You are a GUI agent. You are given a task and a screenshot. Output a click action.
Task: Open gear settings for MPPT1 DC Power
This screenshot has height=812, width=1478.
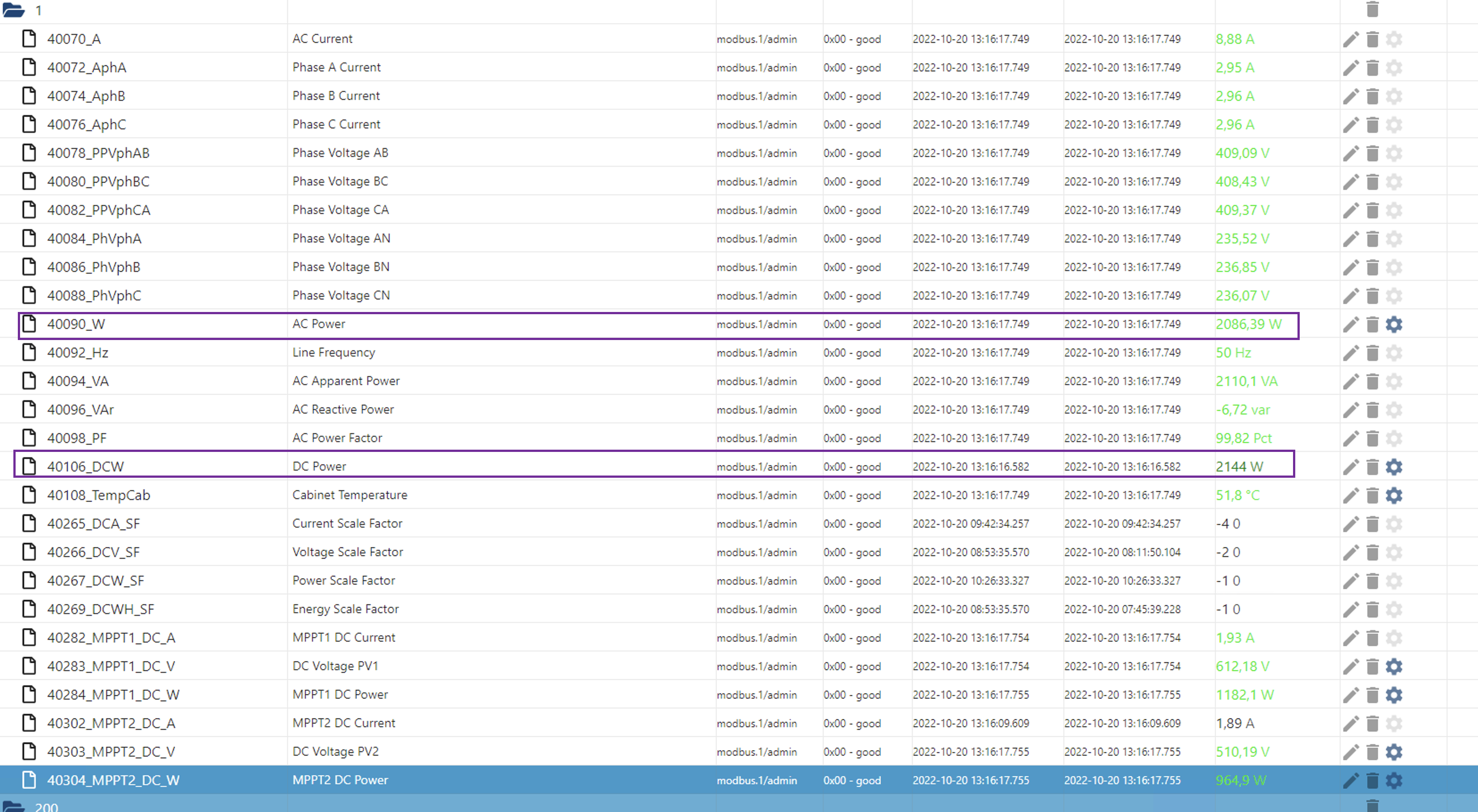(1394, 695)
